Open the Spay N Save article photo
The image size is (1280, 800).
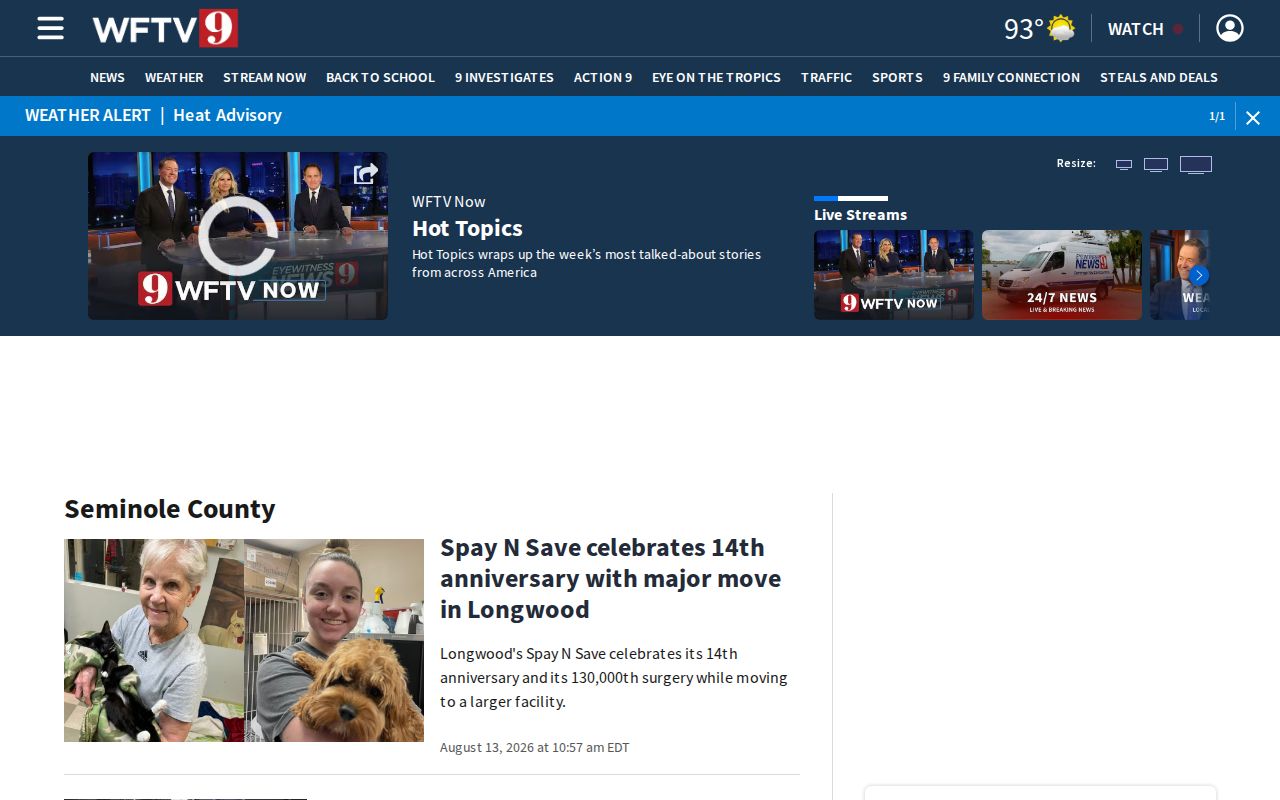point(244,640)
